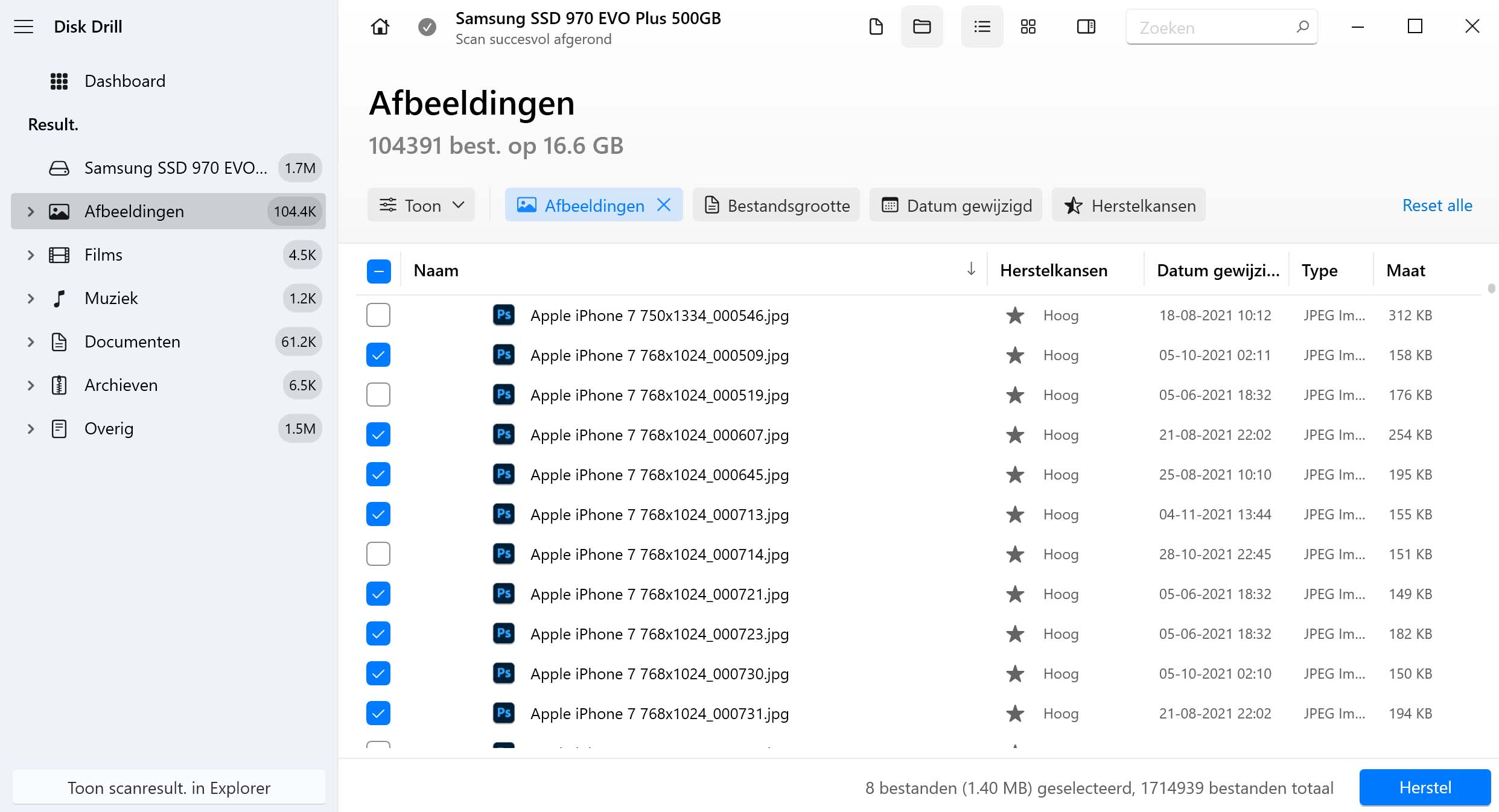This screenshot has height=812, width=1499.
Task: Click the Muziek music note icon
Action: click(59, 298)
